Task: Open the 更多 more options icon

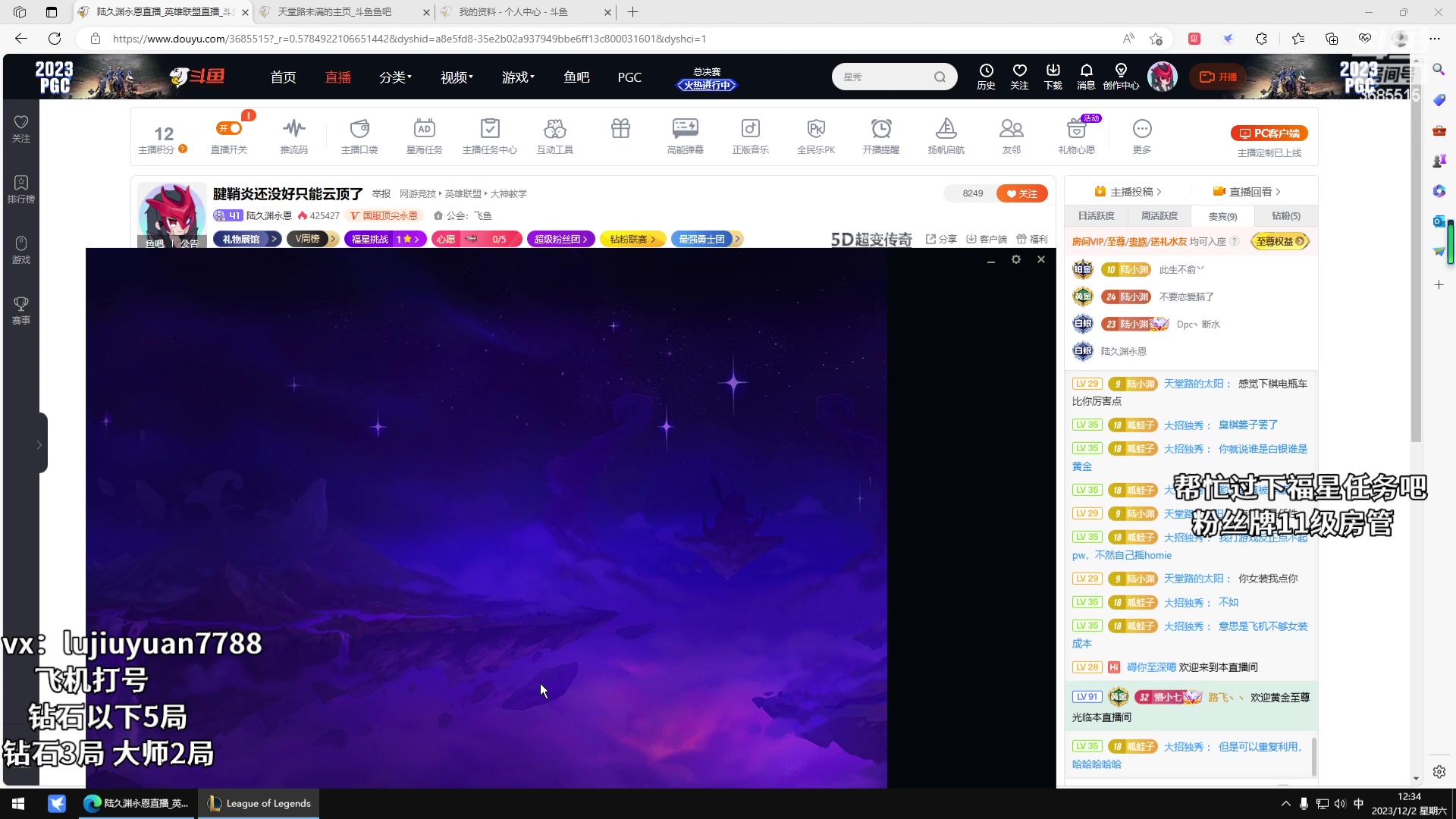Action: coord(1142,136)
